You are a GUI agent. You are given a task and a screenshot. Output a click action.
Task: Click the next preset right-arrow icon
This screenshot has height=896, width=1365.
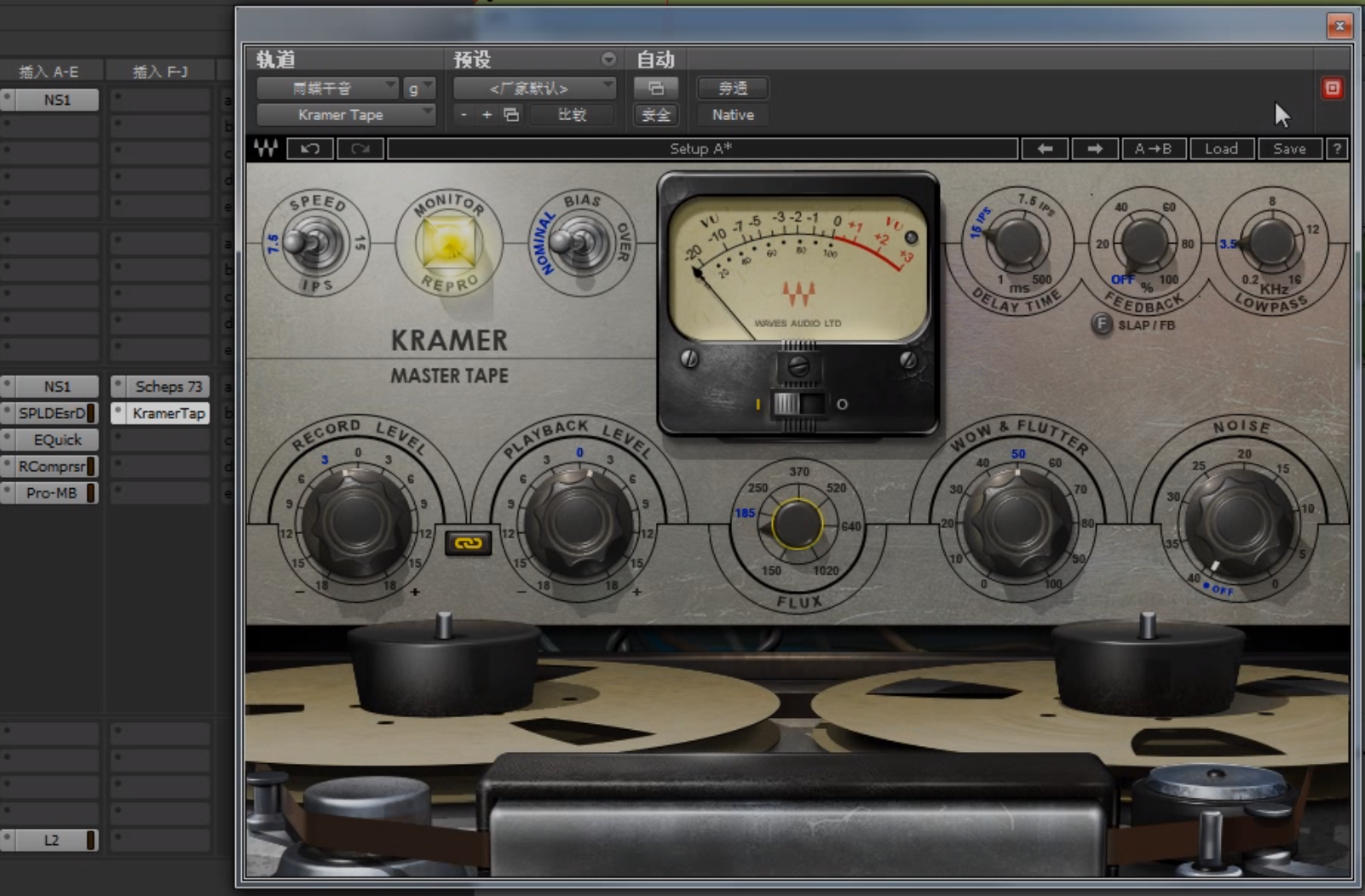(x=1094, y=148)
